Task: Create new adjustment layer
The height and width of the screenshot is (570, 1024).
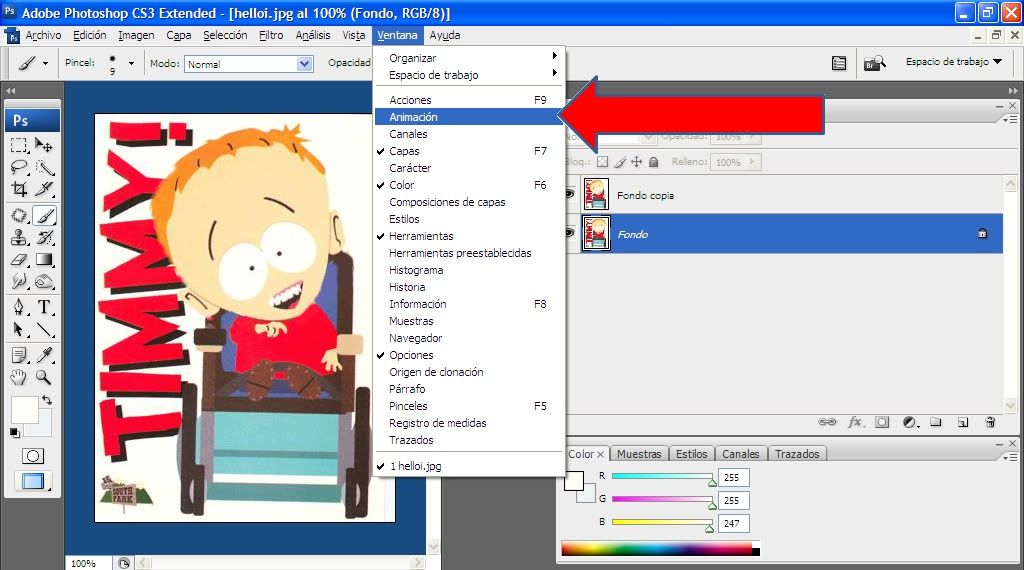Action: pos(910,422)
